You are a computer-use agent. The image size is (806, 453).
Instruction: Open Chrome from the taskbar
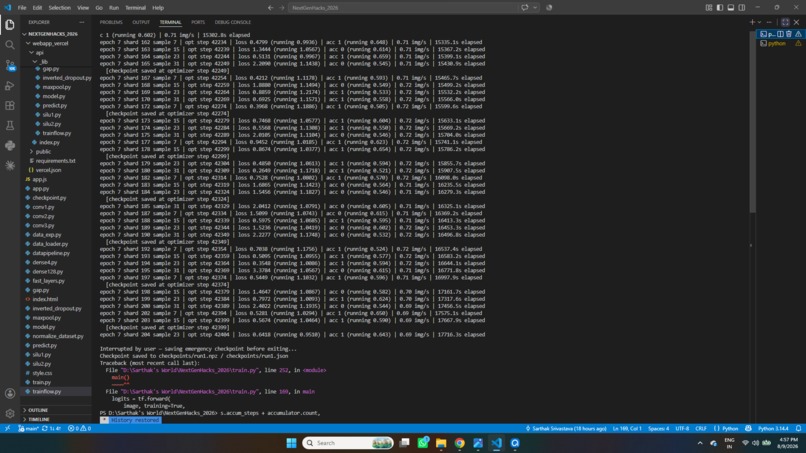pyautogui.click(x=460, y=443)
